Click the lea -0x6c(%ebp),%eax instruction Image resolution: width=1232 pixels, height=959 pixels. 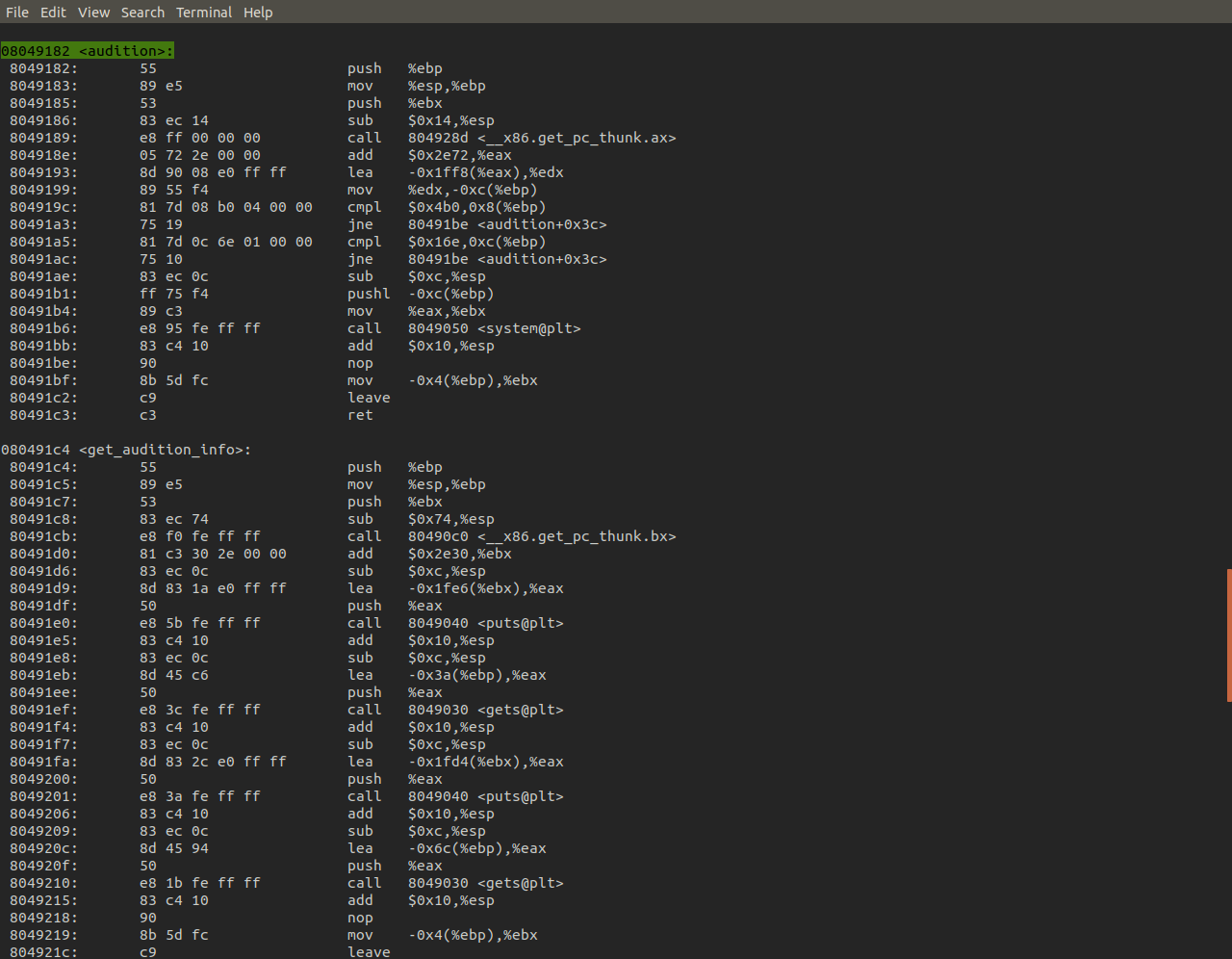click(x=476, y=848)
